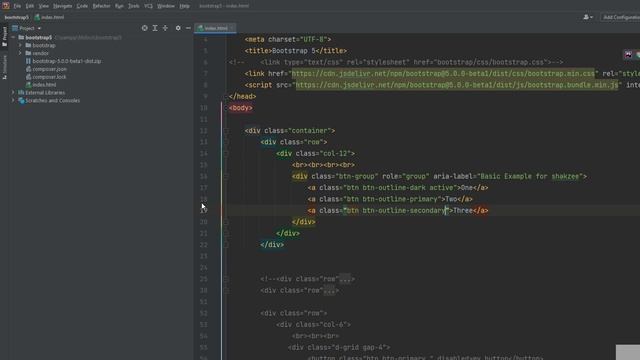Click bootstrap5 breadcrumb in navigation bar
640x360 pixels.
(x=17, y=17)
